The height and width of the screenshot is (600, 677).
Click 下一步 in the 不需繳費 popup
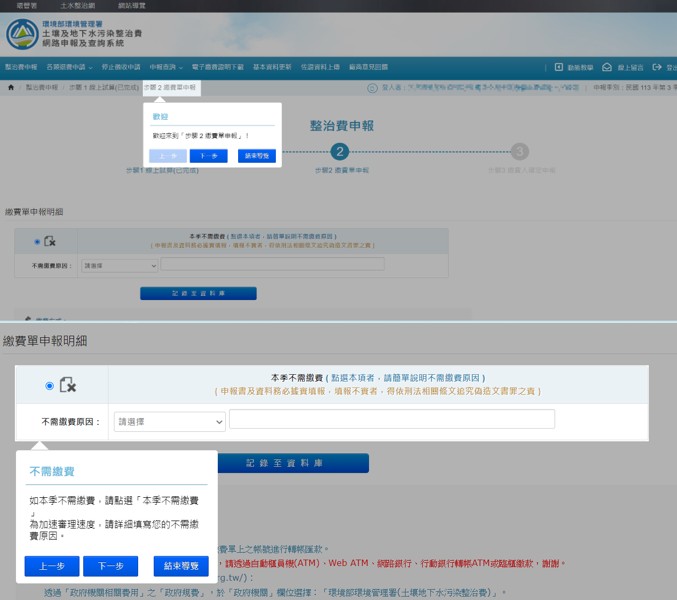pos(110,566)
